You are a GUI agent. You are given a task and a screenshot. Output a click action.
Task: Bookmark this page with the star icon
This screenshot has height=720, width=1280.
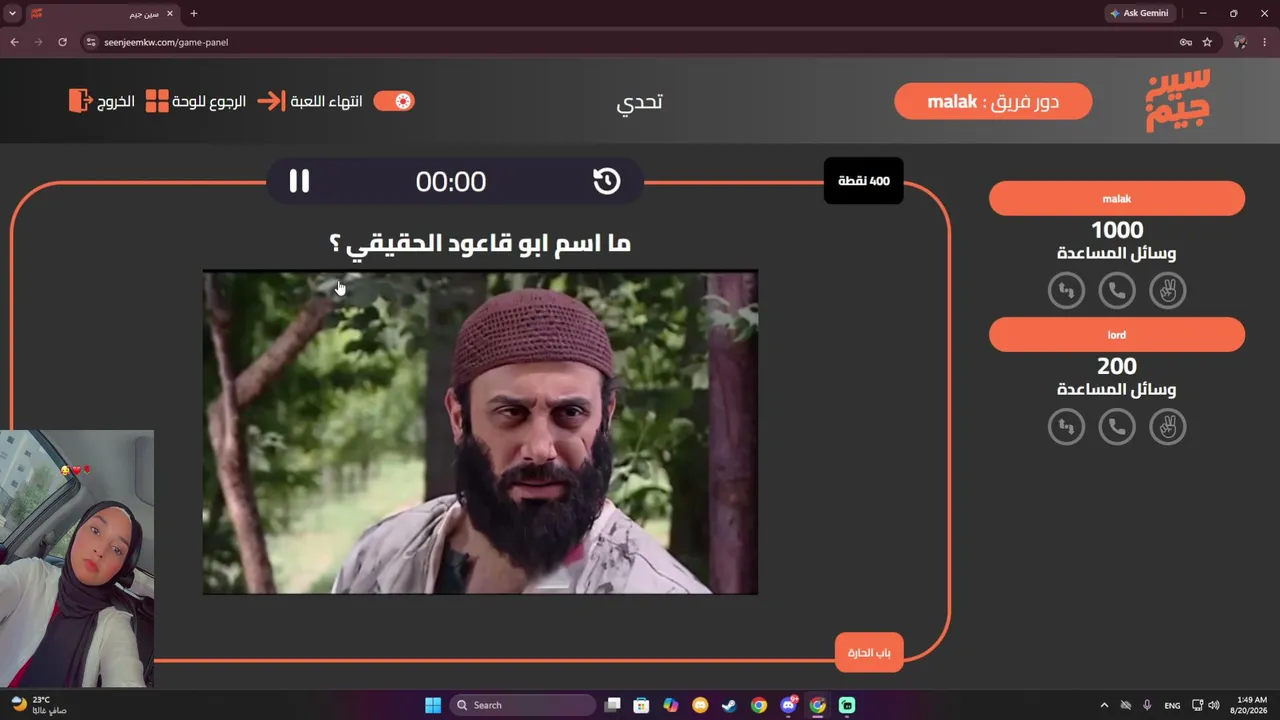[x=1207, y=42]
